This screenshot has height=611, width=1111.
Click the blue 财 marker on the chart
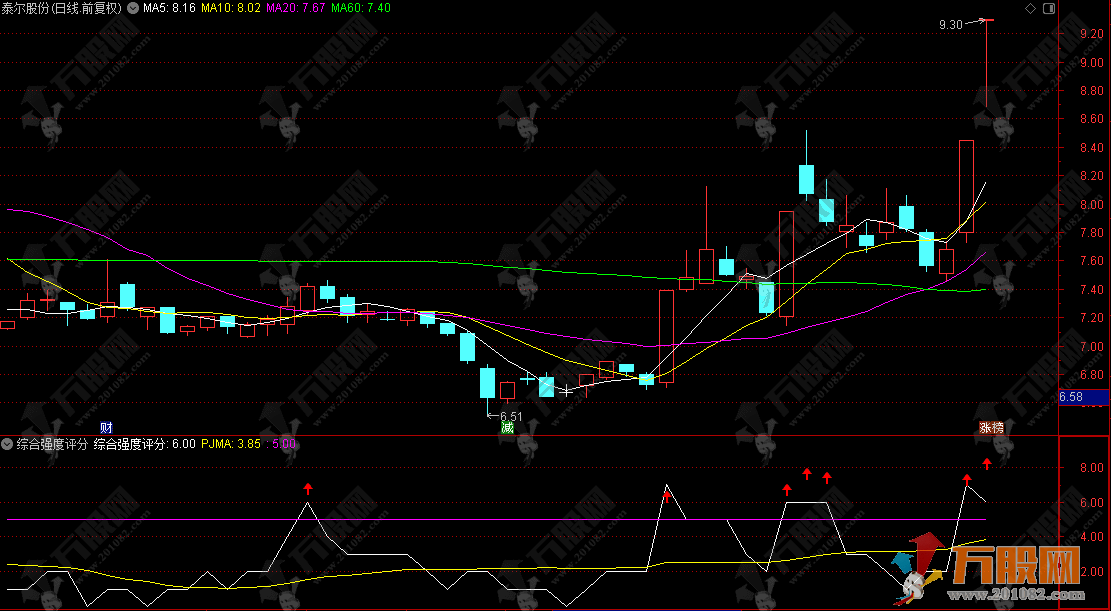pyautogui.click(x=106, y=427)
